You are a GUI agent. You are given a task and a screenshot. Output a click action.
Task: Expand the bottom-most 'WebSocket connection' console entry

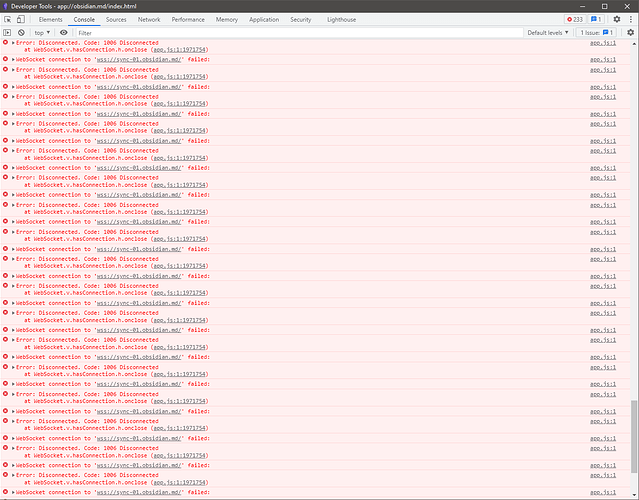coord(13,492)
